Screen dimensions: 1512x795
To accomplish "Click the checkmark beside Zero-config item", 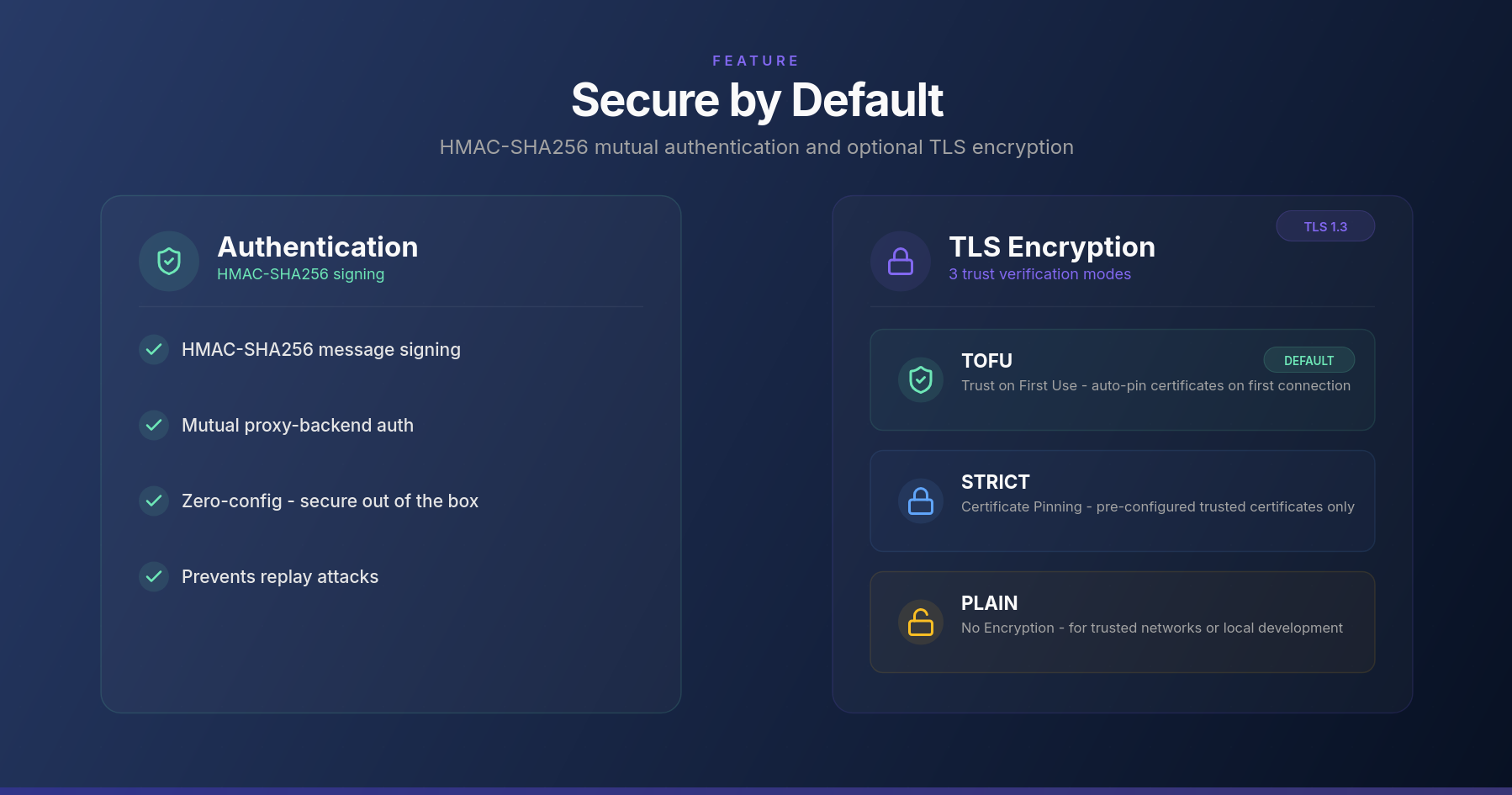I will pyautogui.click(x=154, y=501).
